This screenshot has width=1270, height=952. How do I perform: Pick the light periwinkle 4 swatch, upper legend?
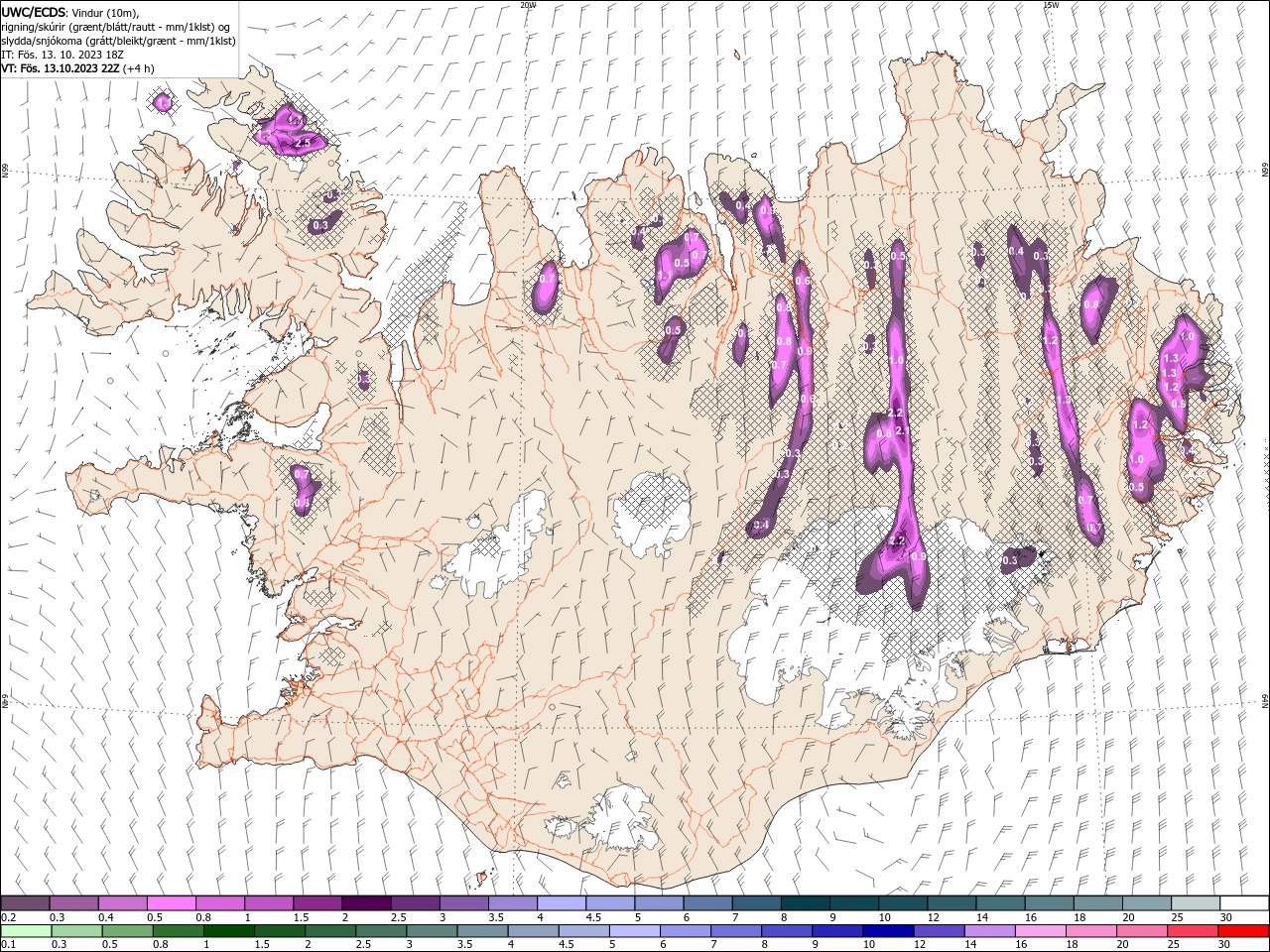[562, 903]
